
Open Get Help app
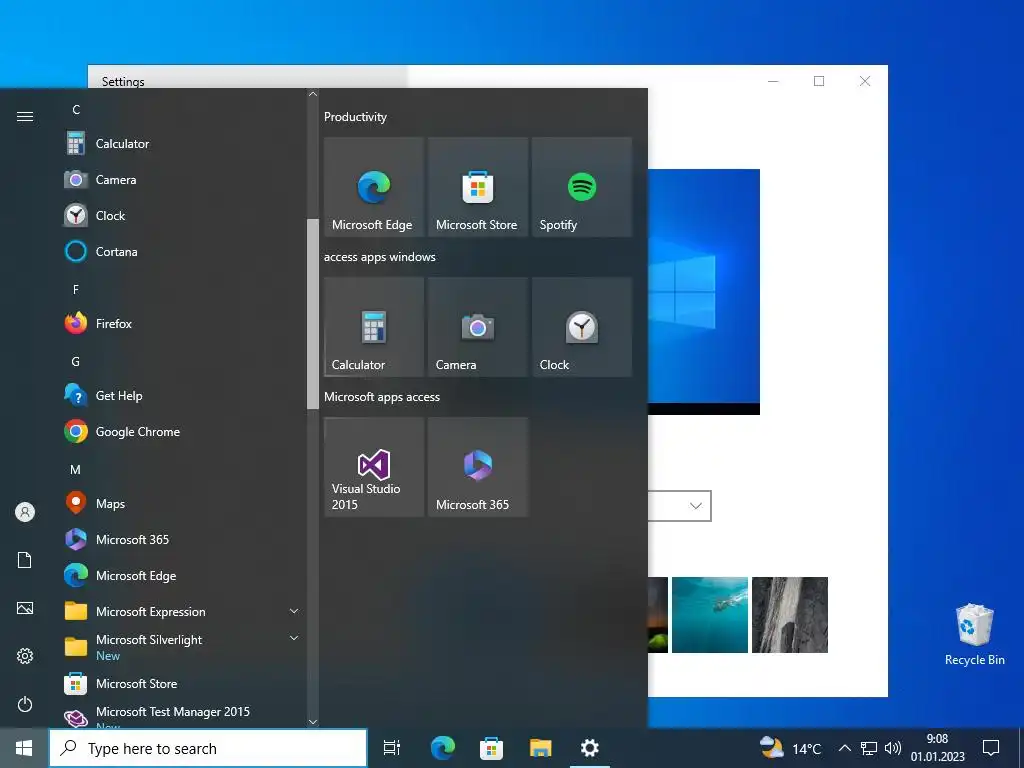(x=183, y=395)
